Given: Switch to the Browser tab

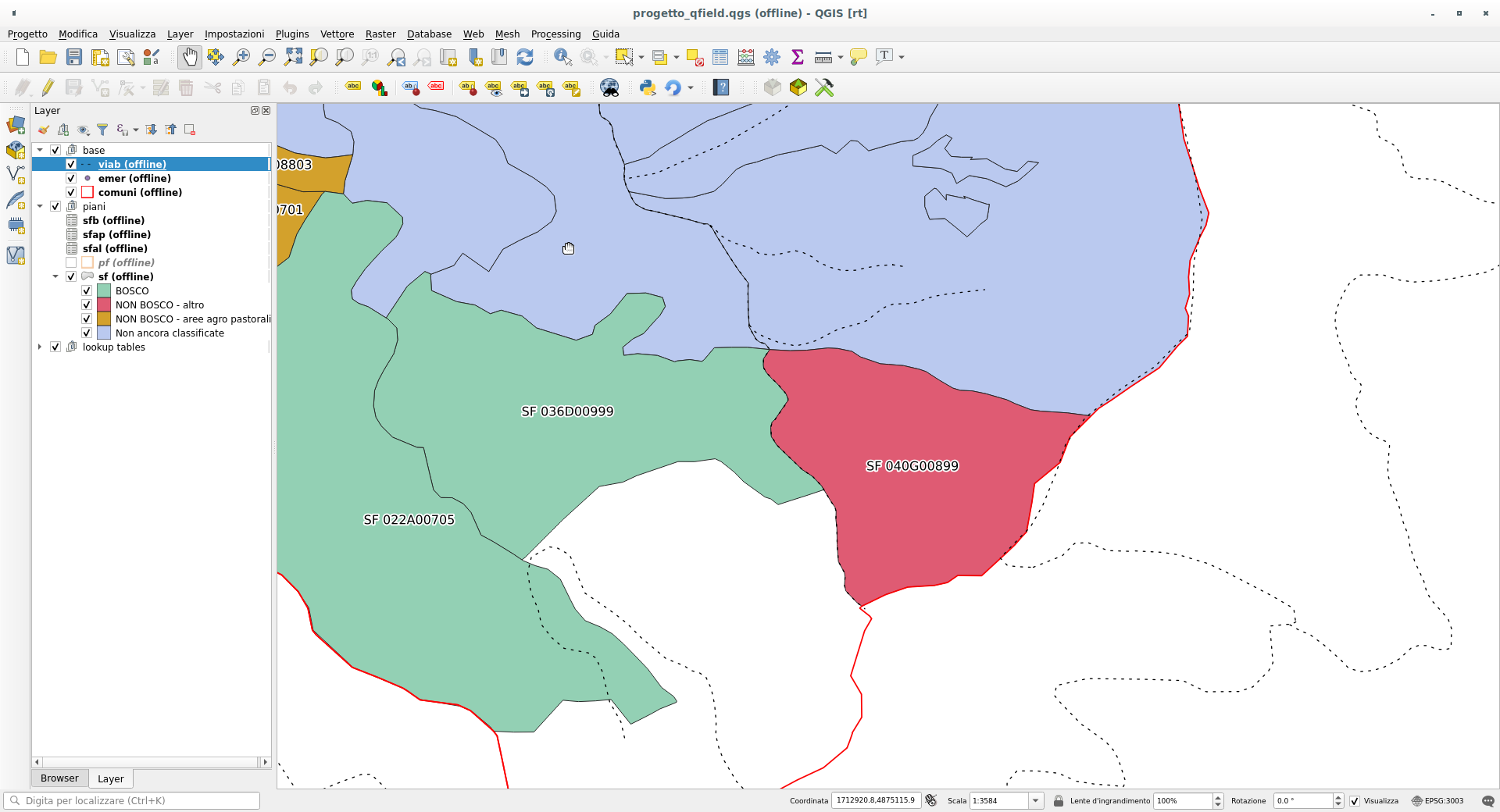Looking at the screenshot, I should pyautogui.click(x=59, y=778).
